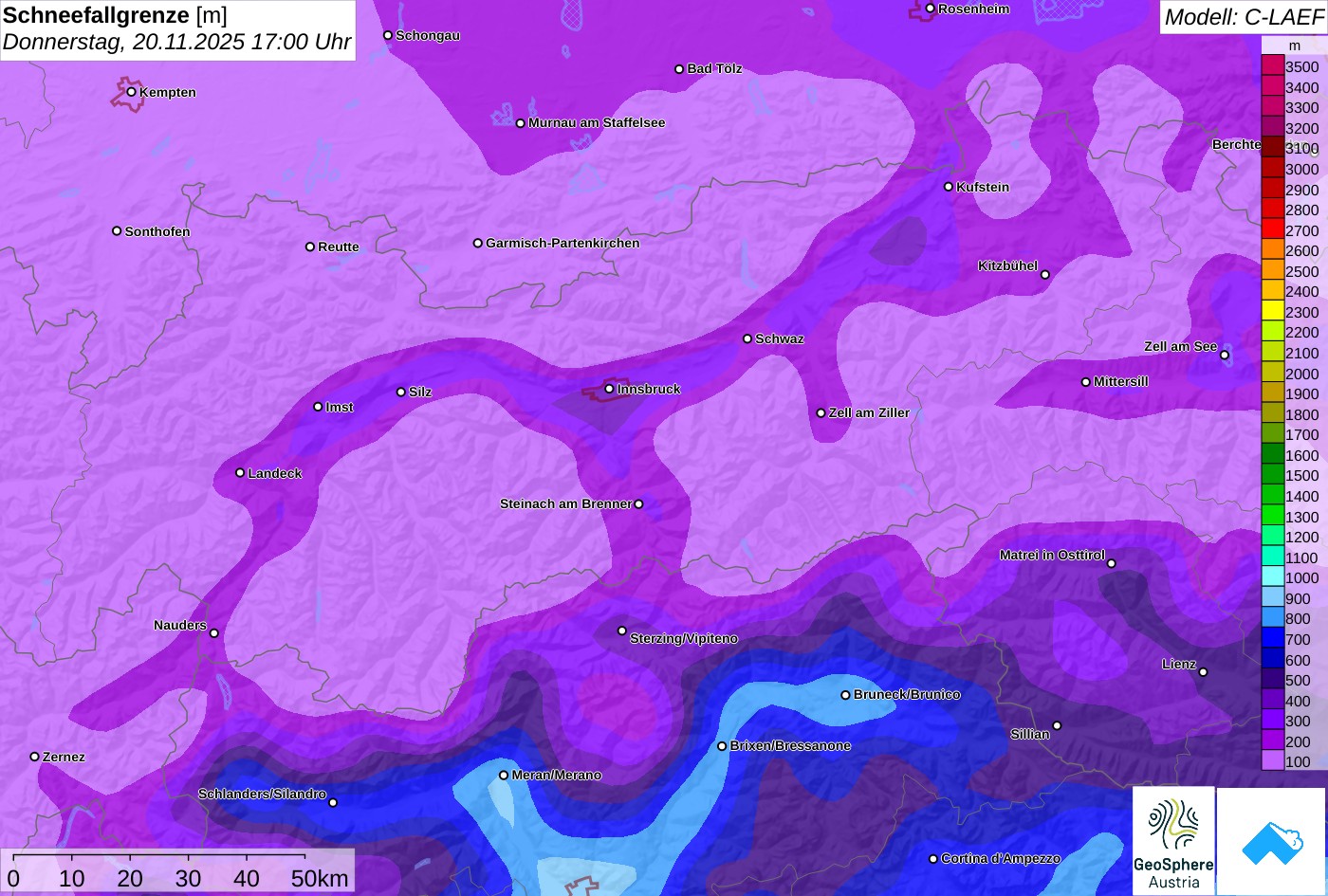Click the Sterzing/Vipiteno marker dot
Screen dimensions: 1328x896
click(622, 631)
